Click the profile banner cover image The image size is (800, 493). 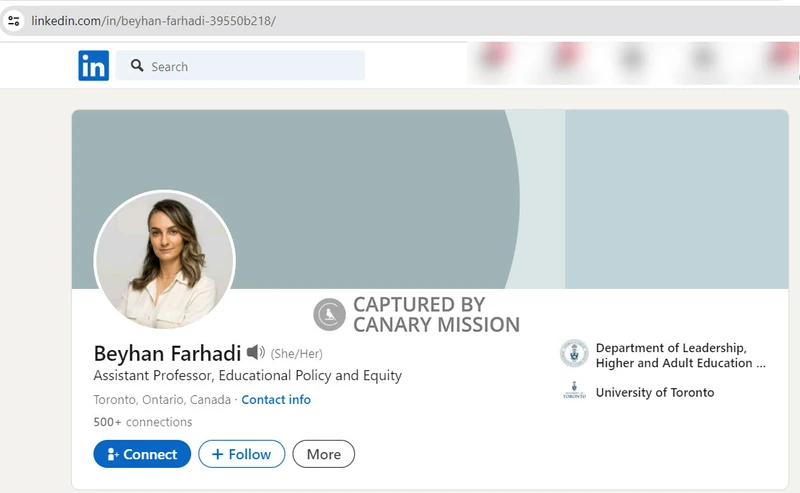[x=430, y=199]
